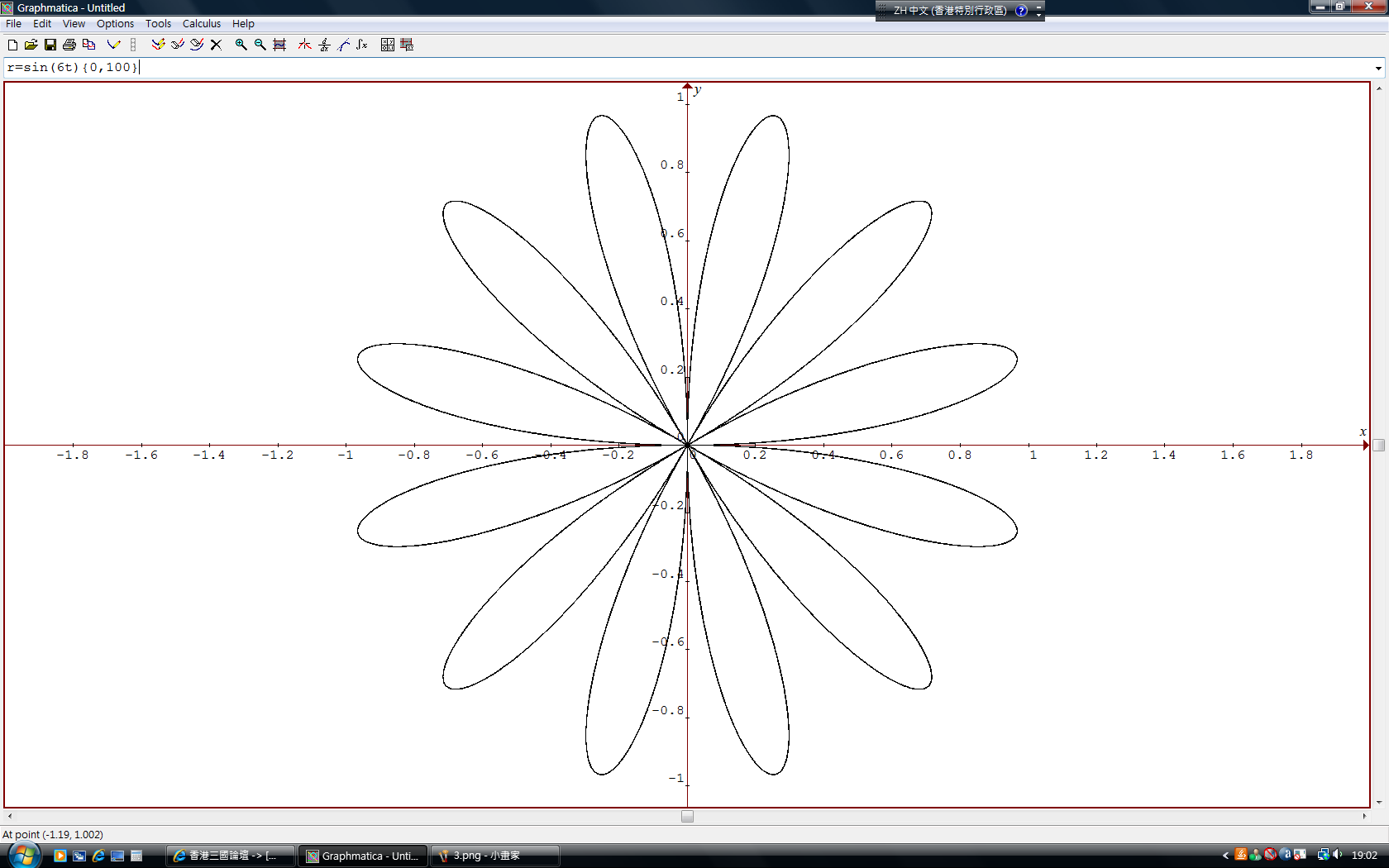The width and height of the screenshot is (1389, 868).
Task: Click the vertical scrollbar down arrow
Action: [x=1379, y=803]
